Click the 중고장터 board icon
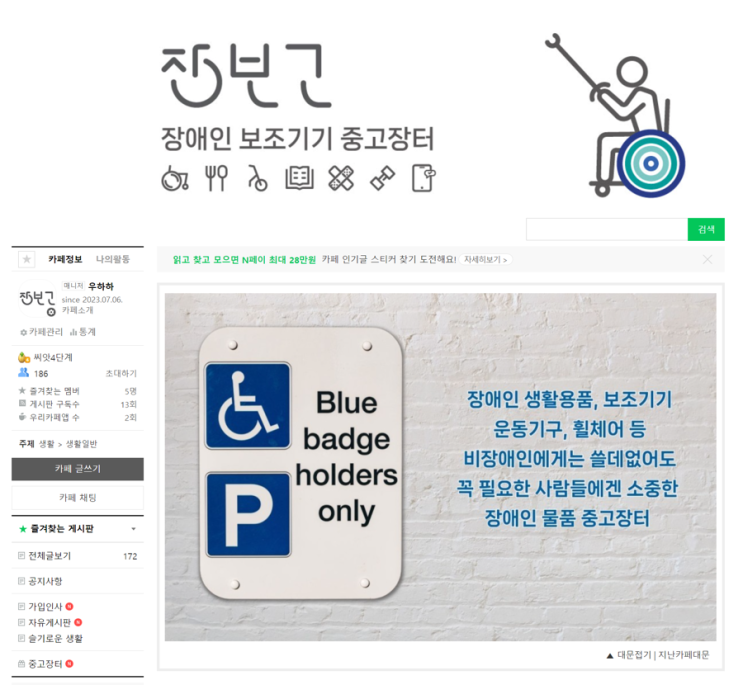 click(21, 664)
